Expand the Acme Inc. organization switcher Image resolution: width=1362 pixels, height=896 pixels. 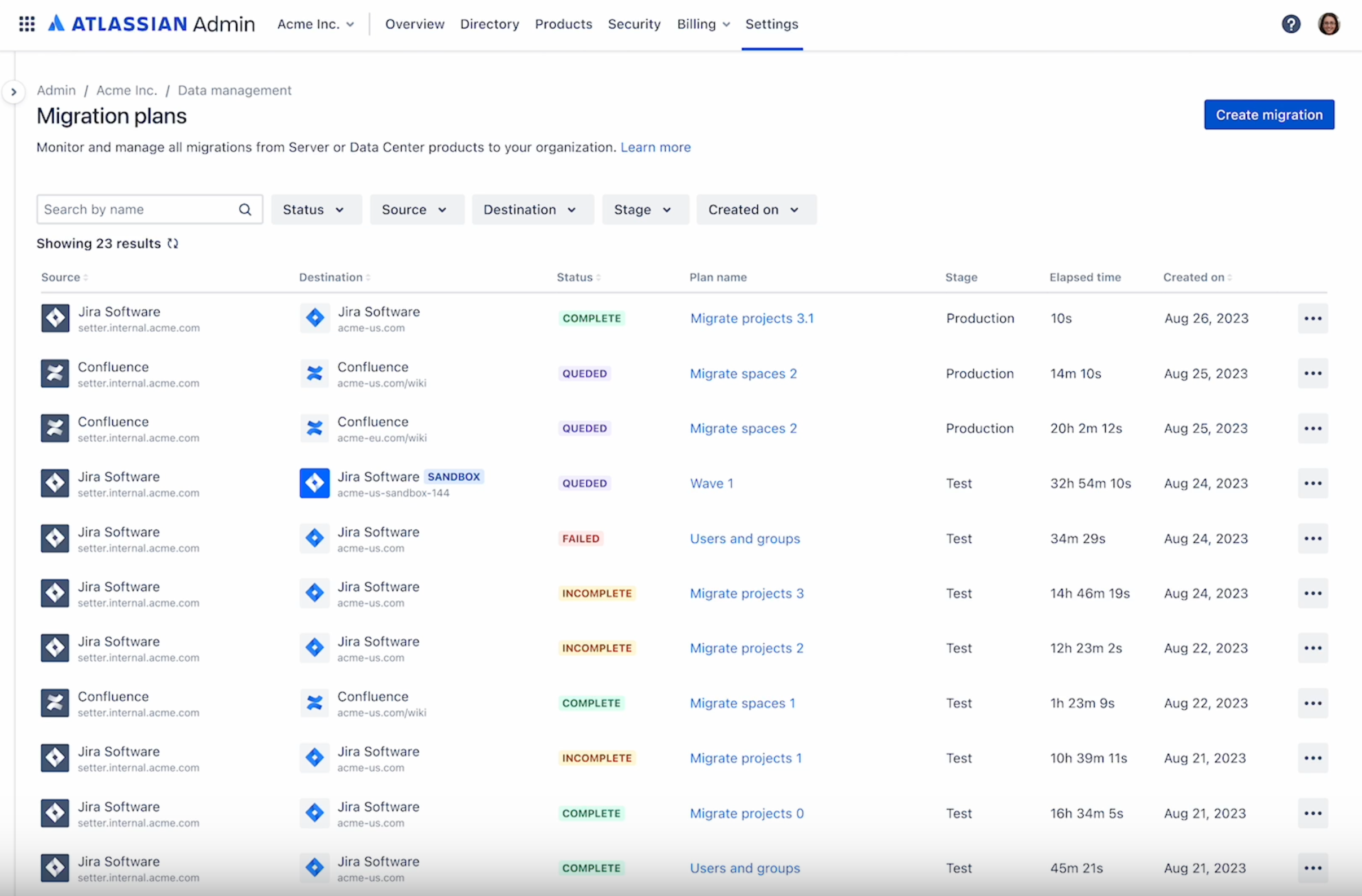pyautogui.click(x=315, y=24)
